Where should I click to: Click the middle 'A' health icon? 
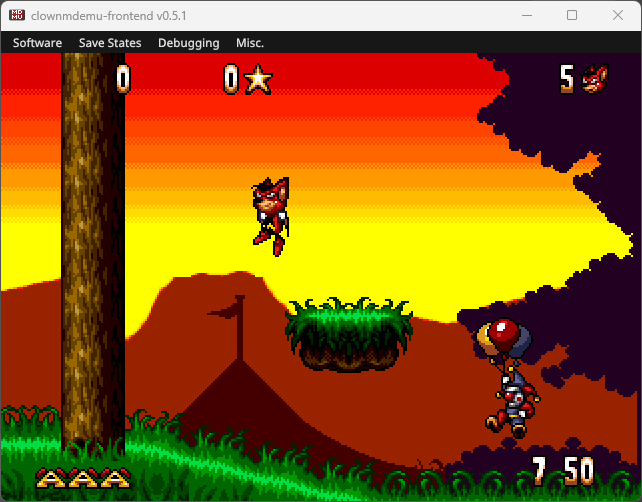click(x=83, y=478)
